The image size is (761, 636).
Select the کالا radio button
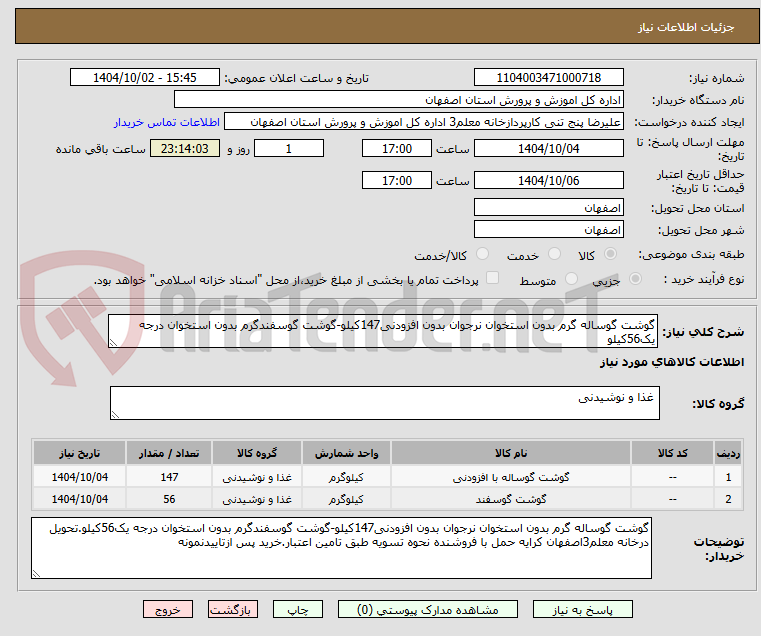(x=611, y=254)
